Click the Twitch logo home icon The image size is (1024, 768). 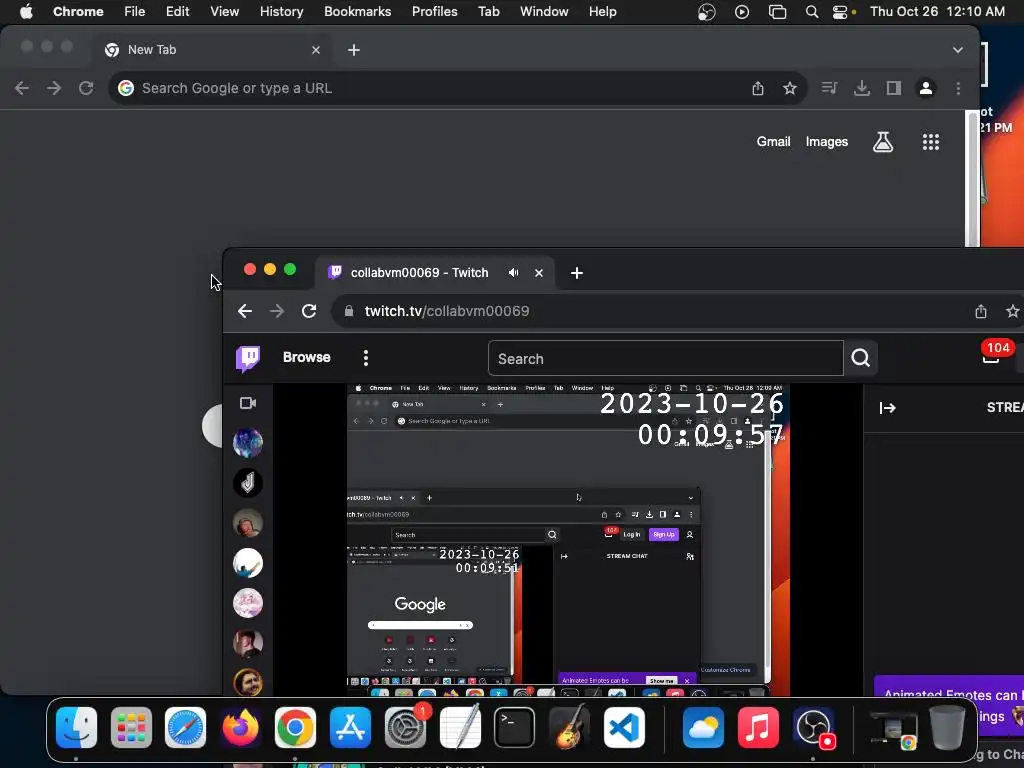pyautogui.click(x=248, y=358)
